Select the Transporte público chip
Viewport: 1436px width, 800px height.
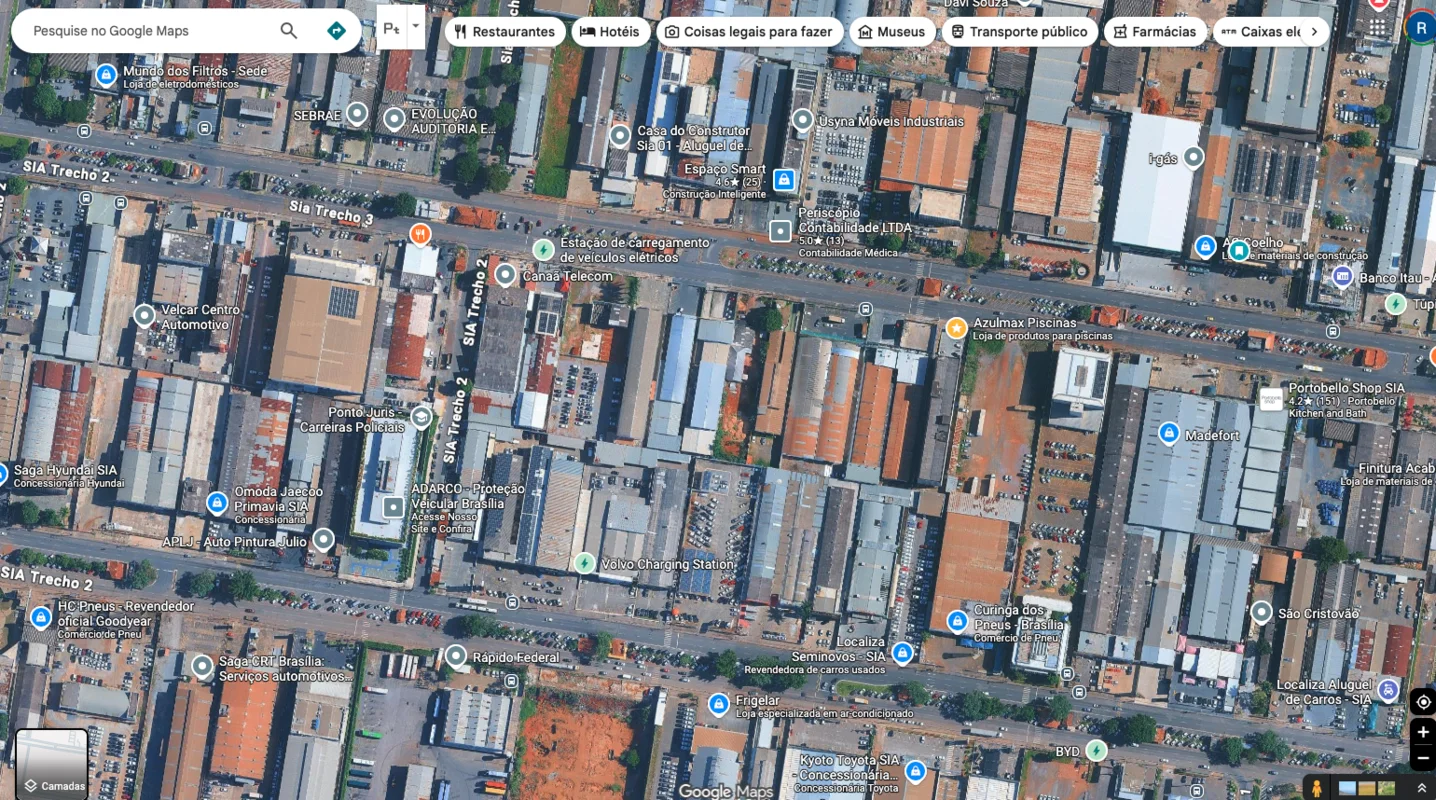[1019, 32]
